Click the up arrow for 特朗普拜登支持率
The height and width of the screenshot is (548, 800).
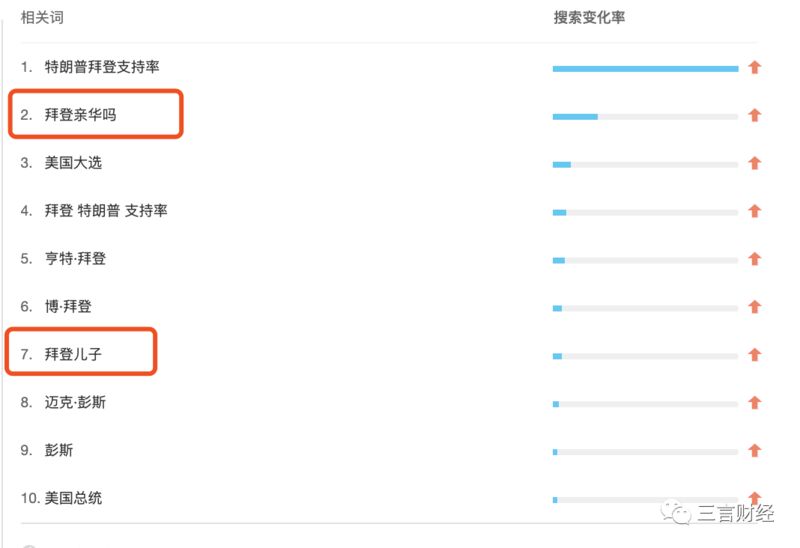(x=755, y=67)
